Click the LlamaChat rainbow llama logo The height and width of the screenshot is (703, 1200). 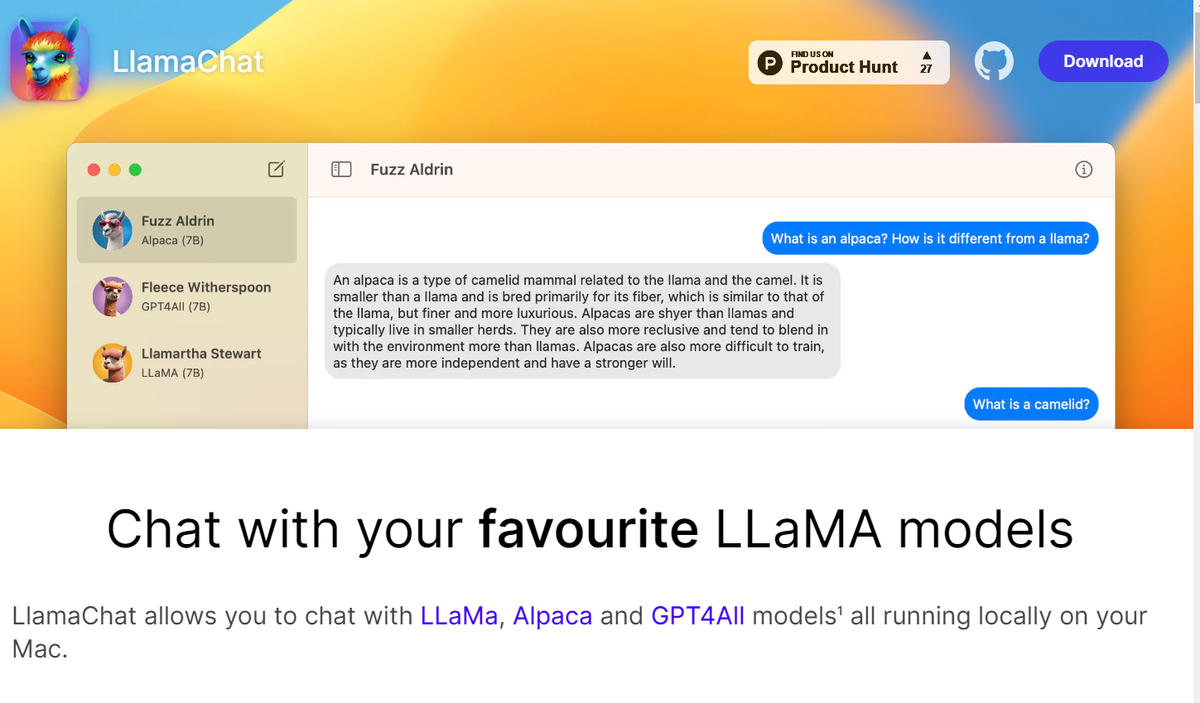(50, 61)
